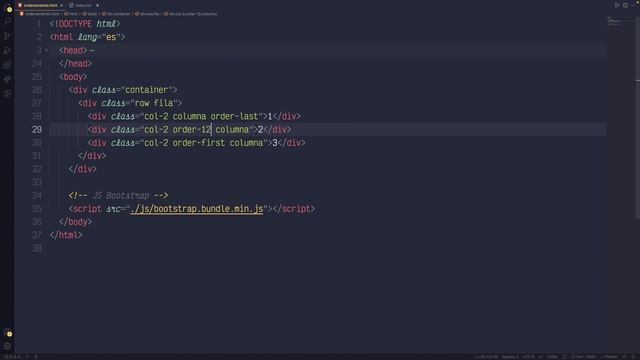Switch to the ordenamiento.html tab

pyautogui.click(x=40, y=5)
